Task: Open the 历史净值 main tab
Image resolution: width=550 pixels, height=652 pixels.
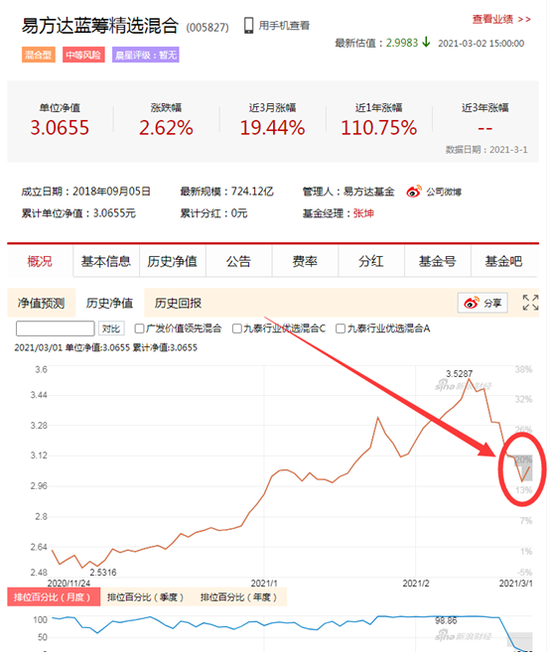Action: coord(172,262)
